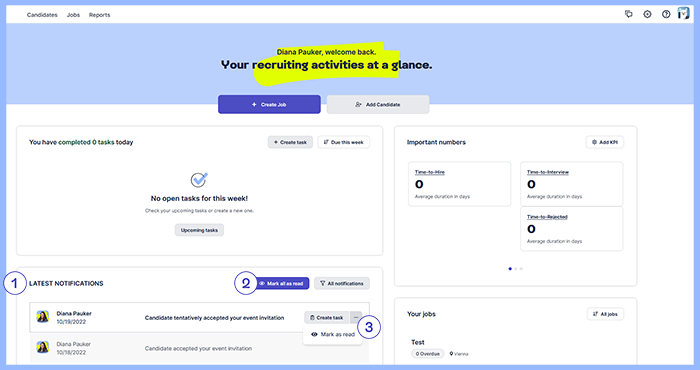Open the three-dot menu on first notification

tap(356, 318)
